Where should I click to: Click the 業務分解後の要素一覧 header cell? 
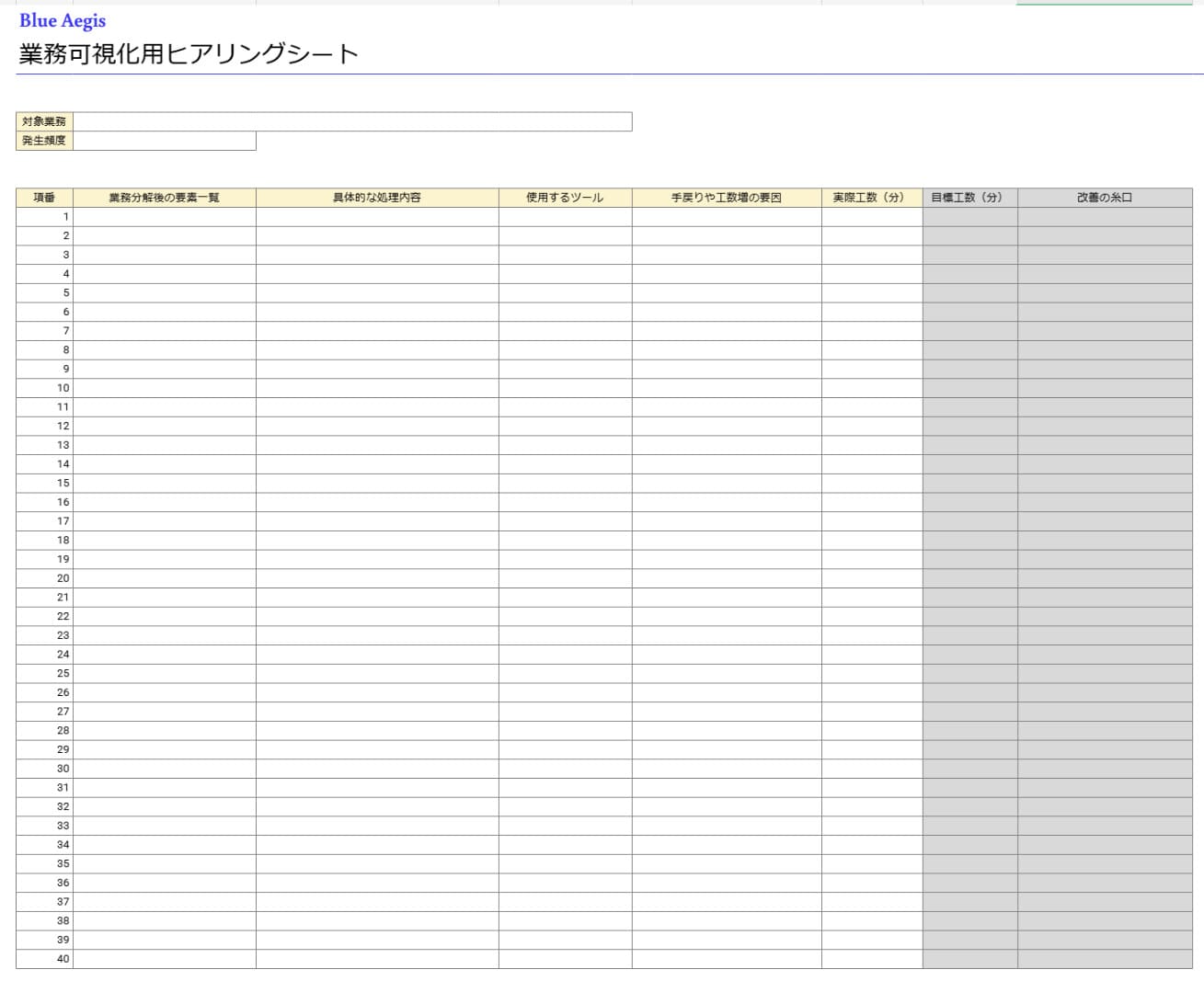click(164, 198)
